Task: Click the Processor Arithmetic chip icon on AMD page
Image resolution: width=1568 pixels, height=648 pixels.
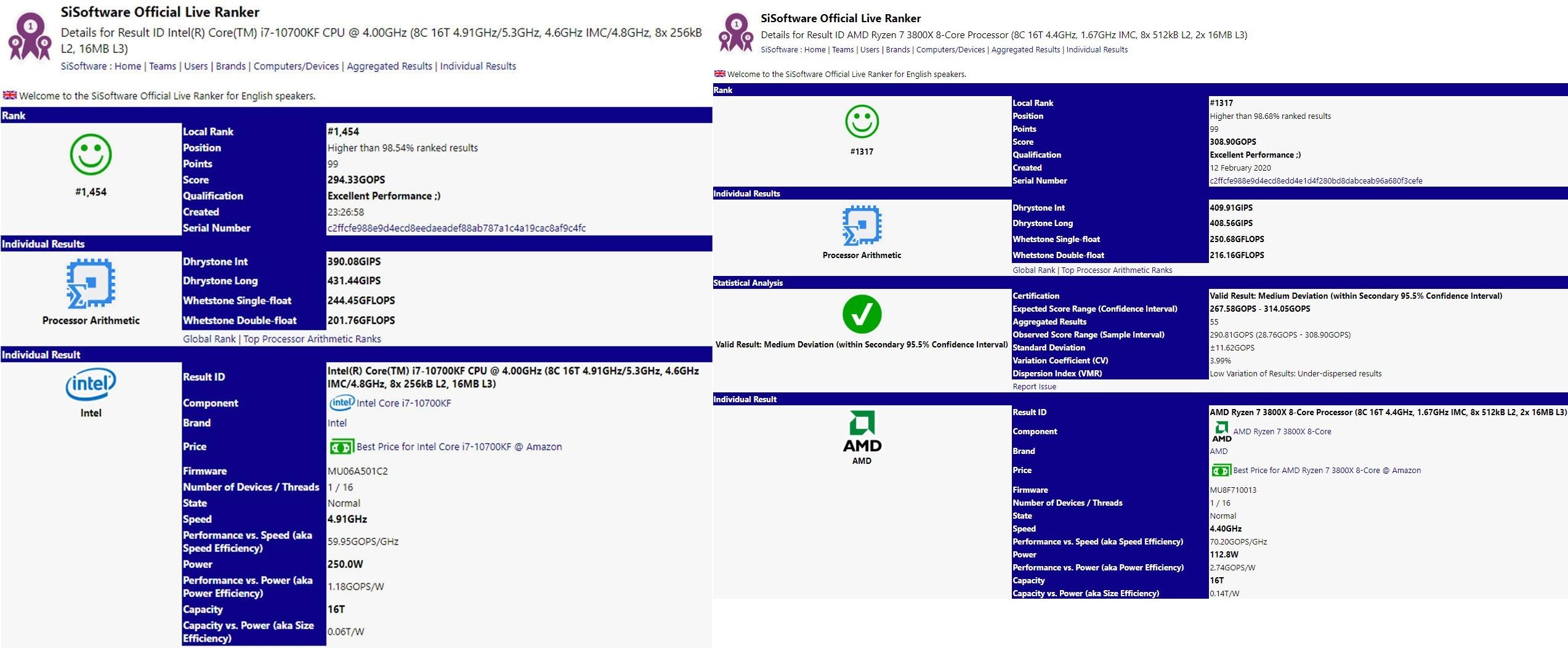Action: click(862, 225)
